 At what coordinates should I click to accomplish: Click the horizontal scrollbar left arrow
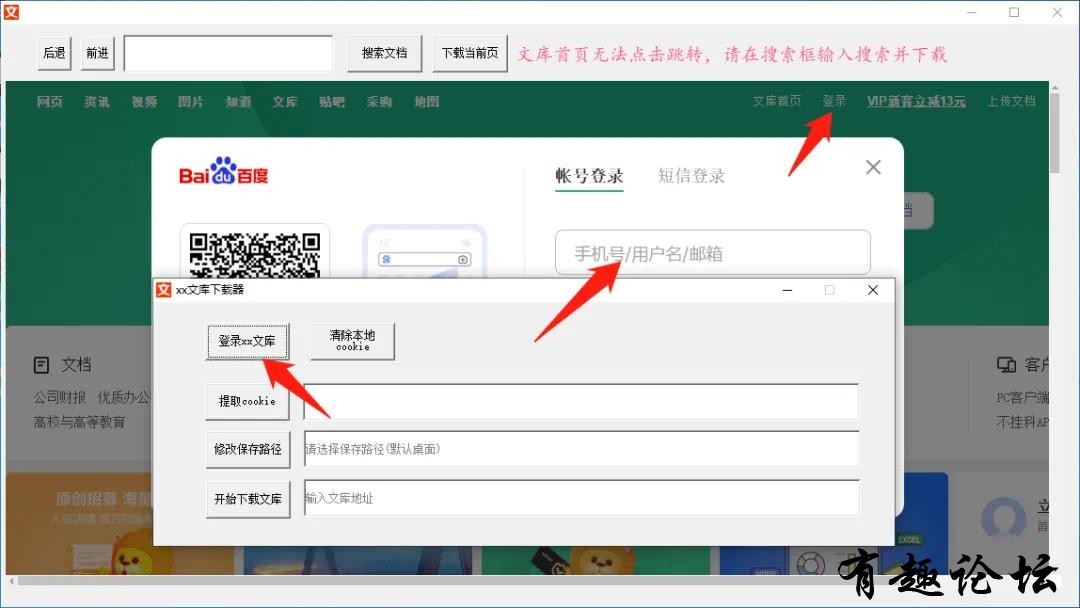point(11,581)
